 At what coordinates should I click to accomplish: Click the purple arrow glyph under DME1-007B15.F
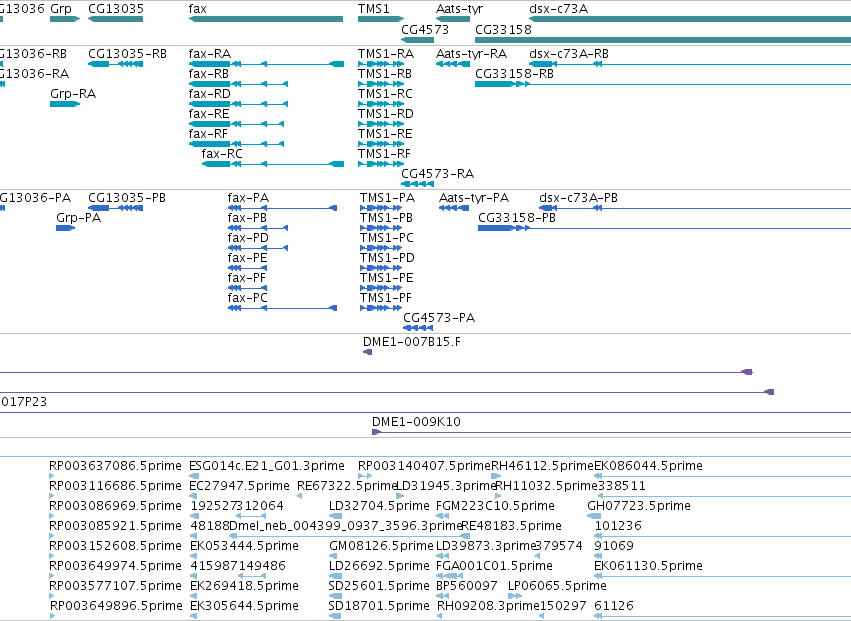pos(367,352)
